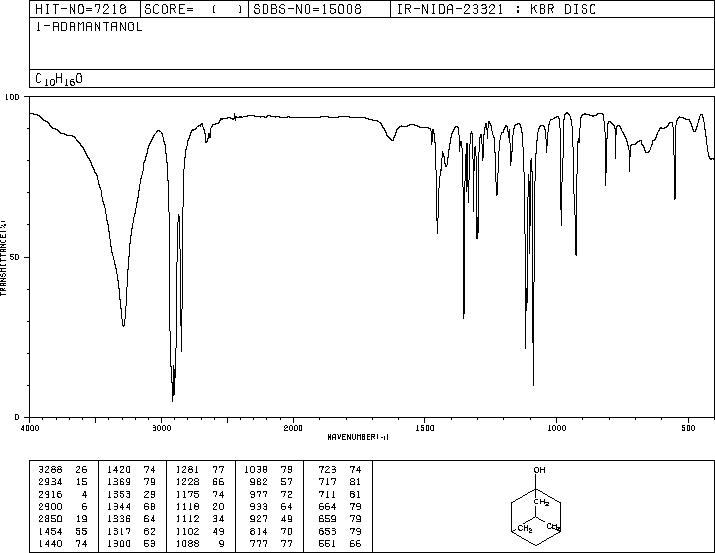Select peak table entry 1112
This screenshot has height=553, width=715.
200,519
